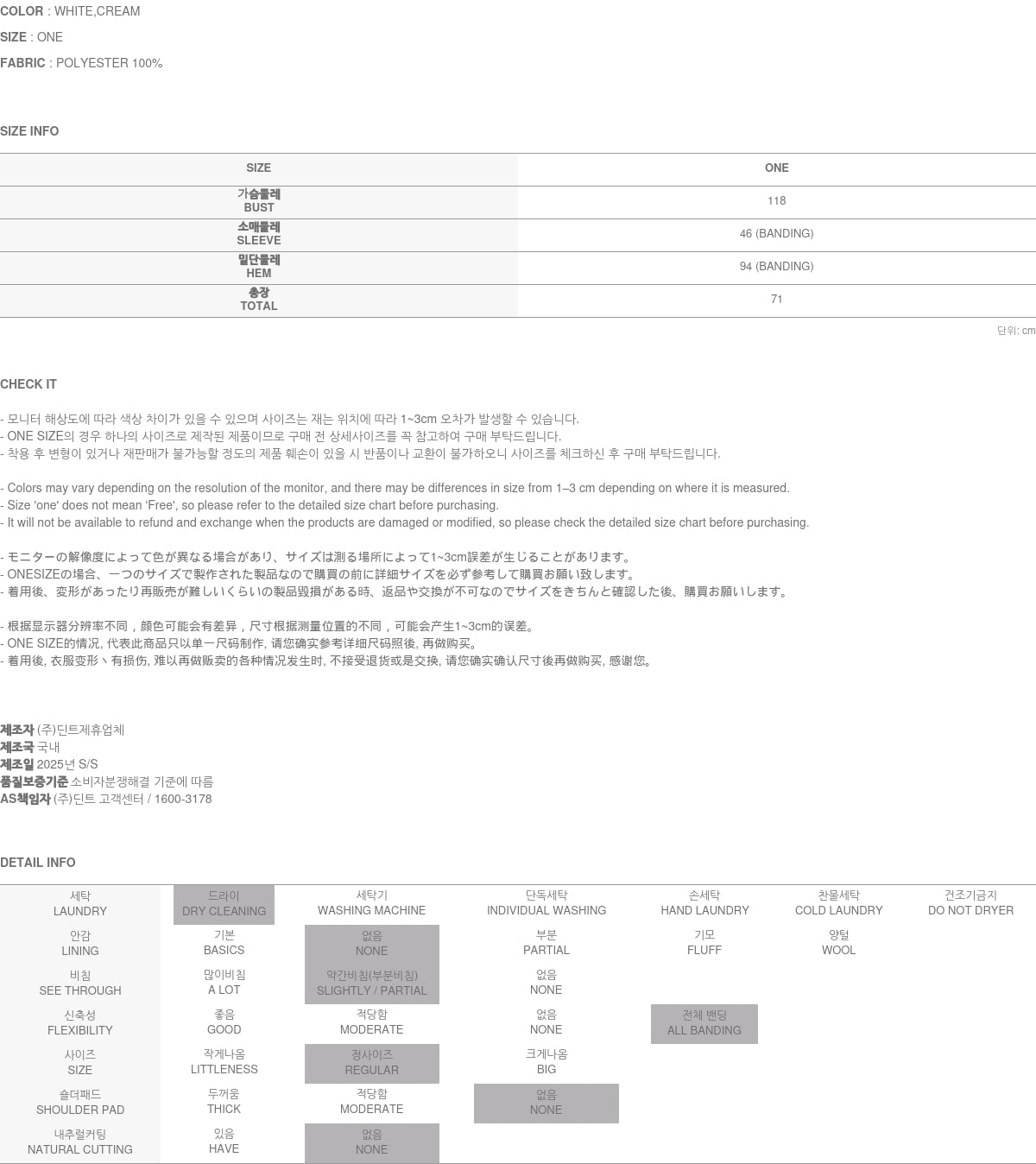Click the highlighted ALL BANDING flexibility cell
The height and width of the screenshot is (1164, 1036).
point(704,1023)
